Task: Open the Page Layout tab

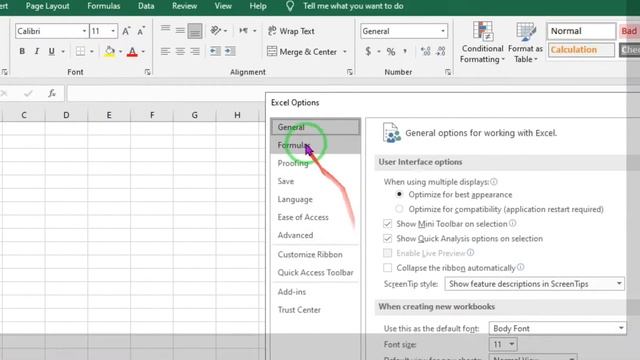Action: [47, 6]
